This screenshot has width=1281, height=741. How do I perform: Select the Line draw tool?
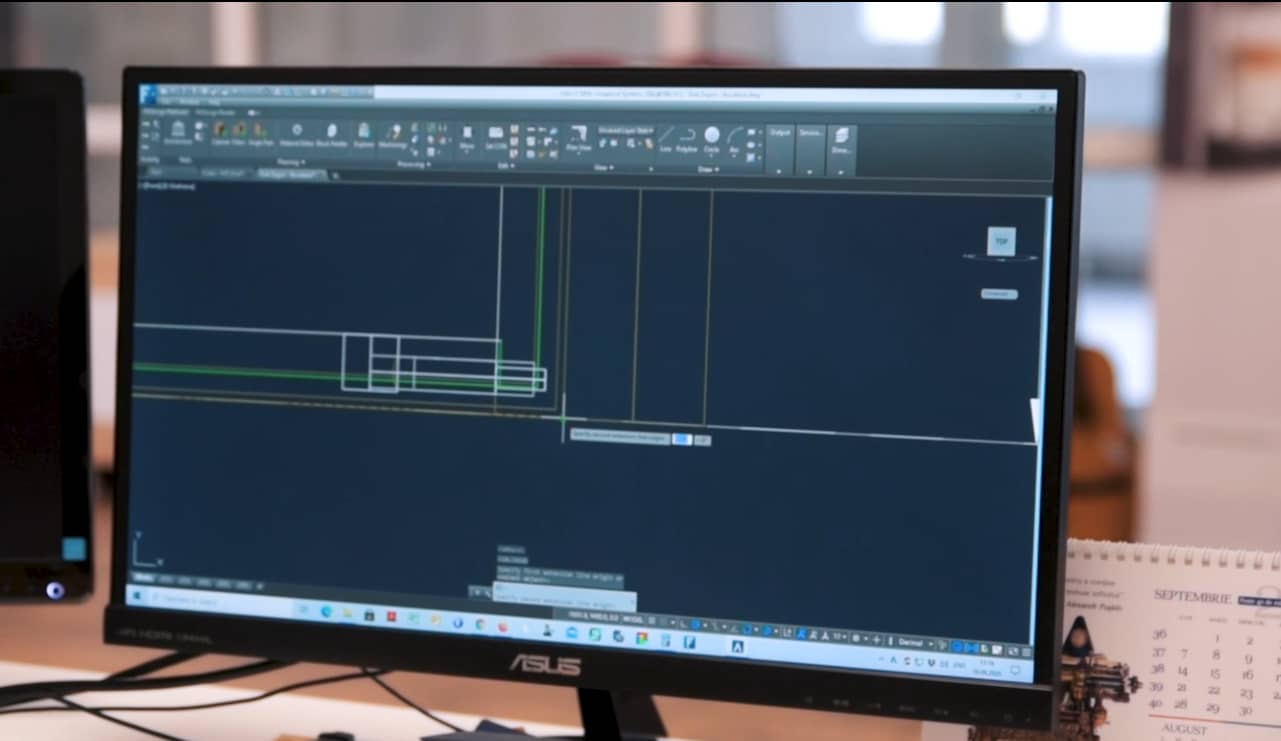coord(665,137)
